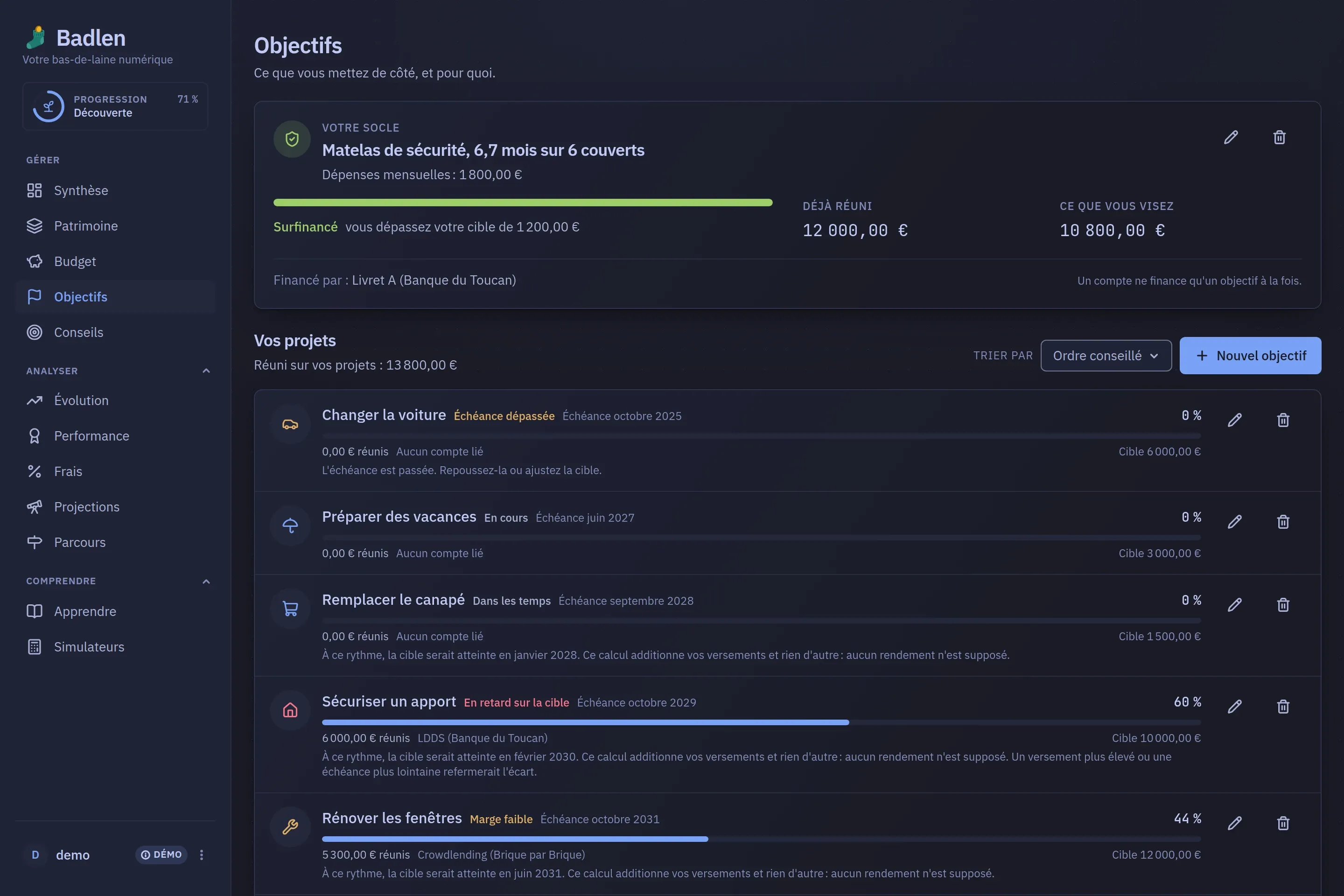Viewport: 1344px width, 896px height.
Task: Click the DÉMO badge
Action: pos(161,855)
